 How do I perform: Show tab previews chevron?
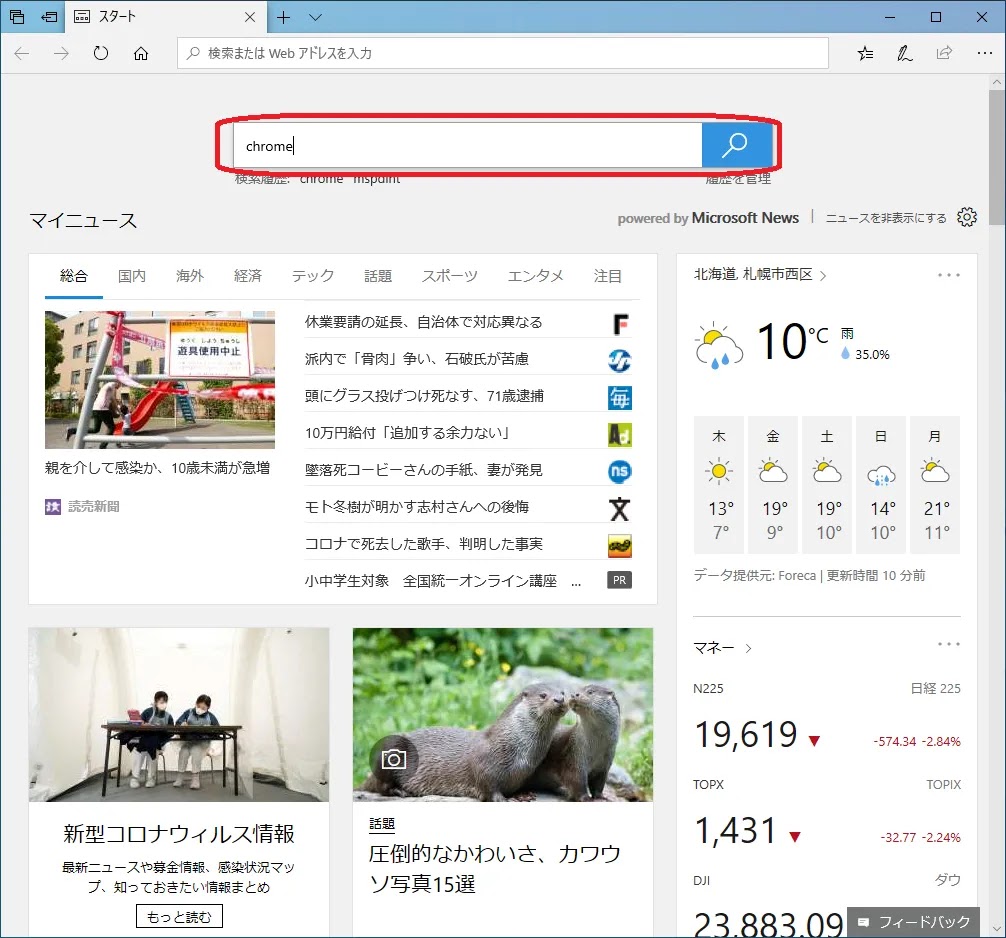[x=315, y=17]
